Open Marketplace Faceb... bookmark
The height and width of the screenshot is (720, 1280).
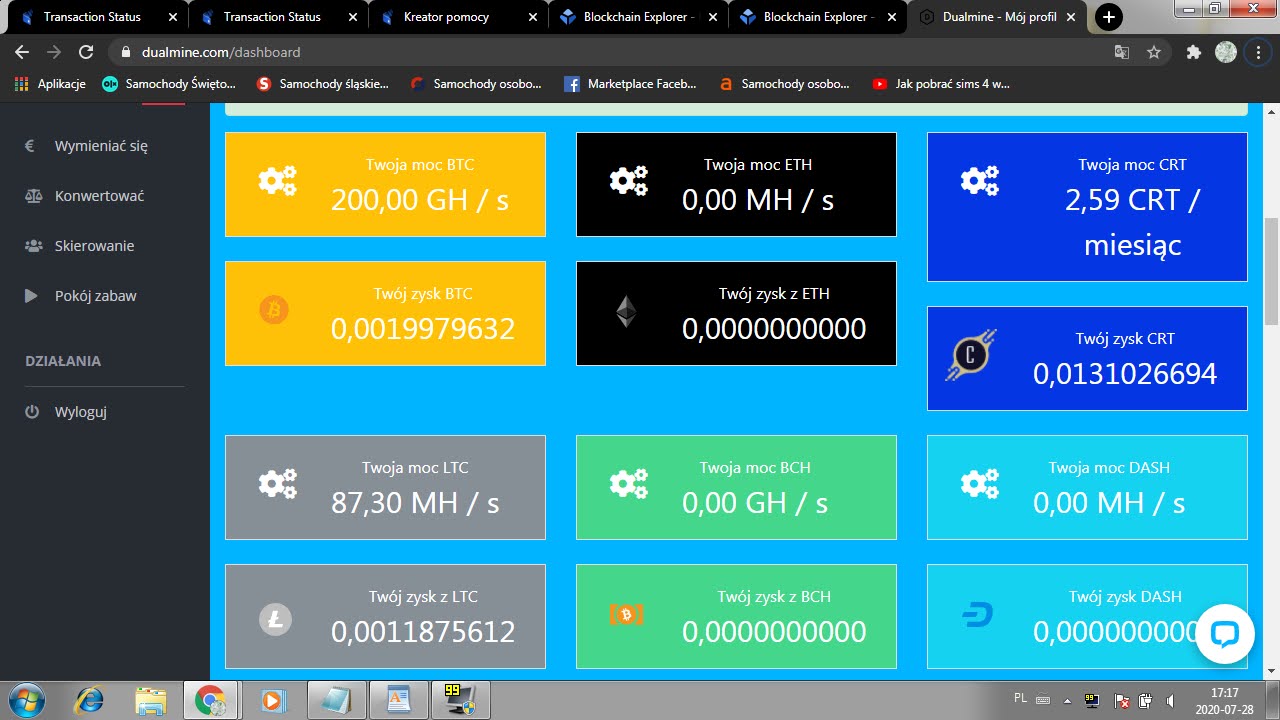click(x=630, y=84)
